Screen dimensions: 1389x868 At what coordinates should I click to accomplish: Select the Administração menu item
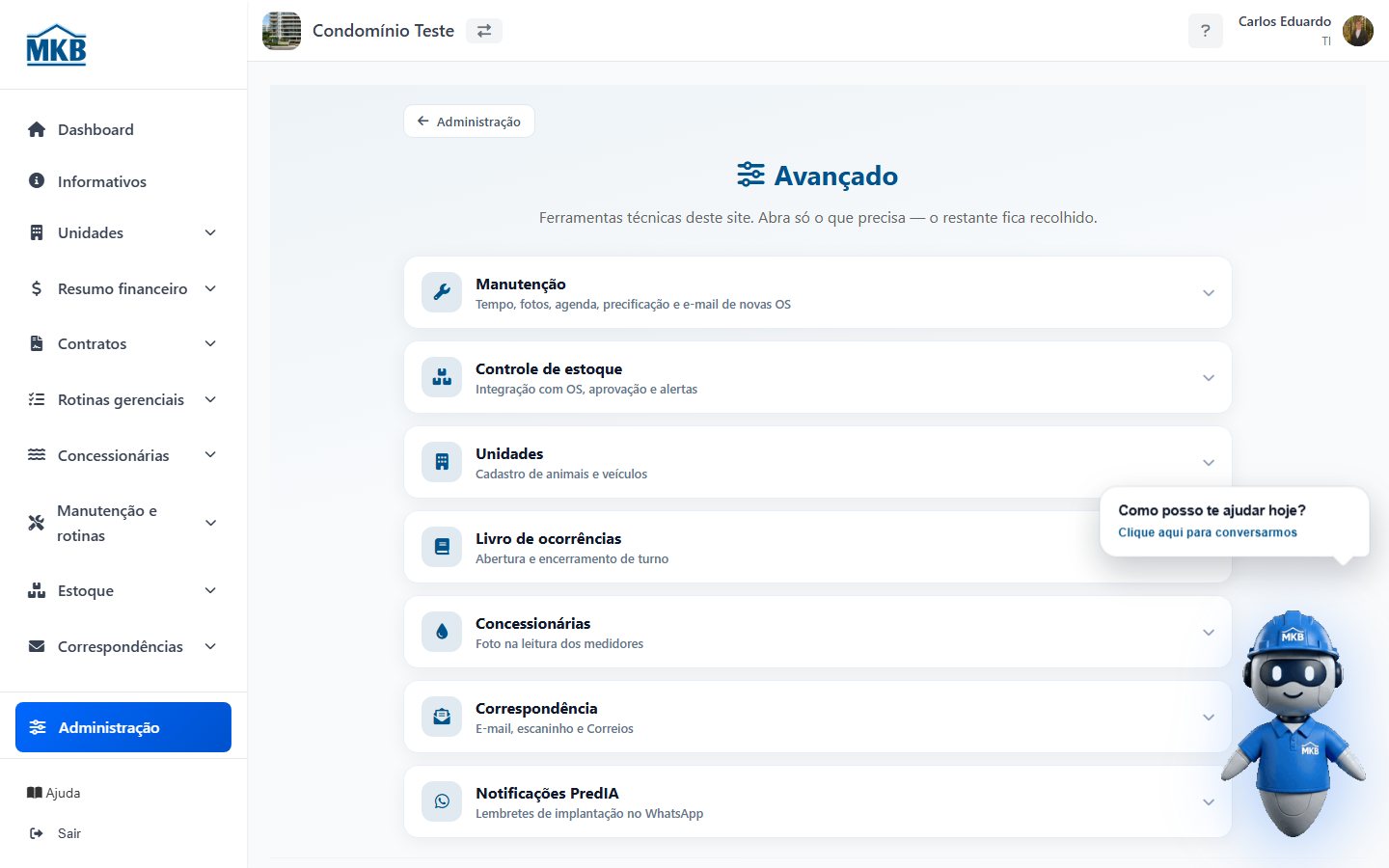point(123,727)
